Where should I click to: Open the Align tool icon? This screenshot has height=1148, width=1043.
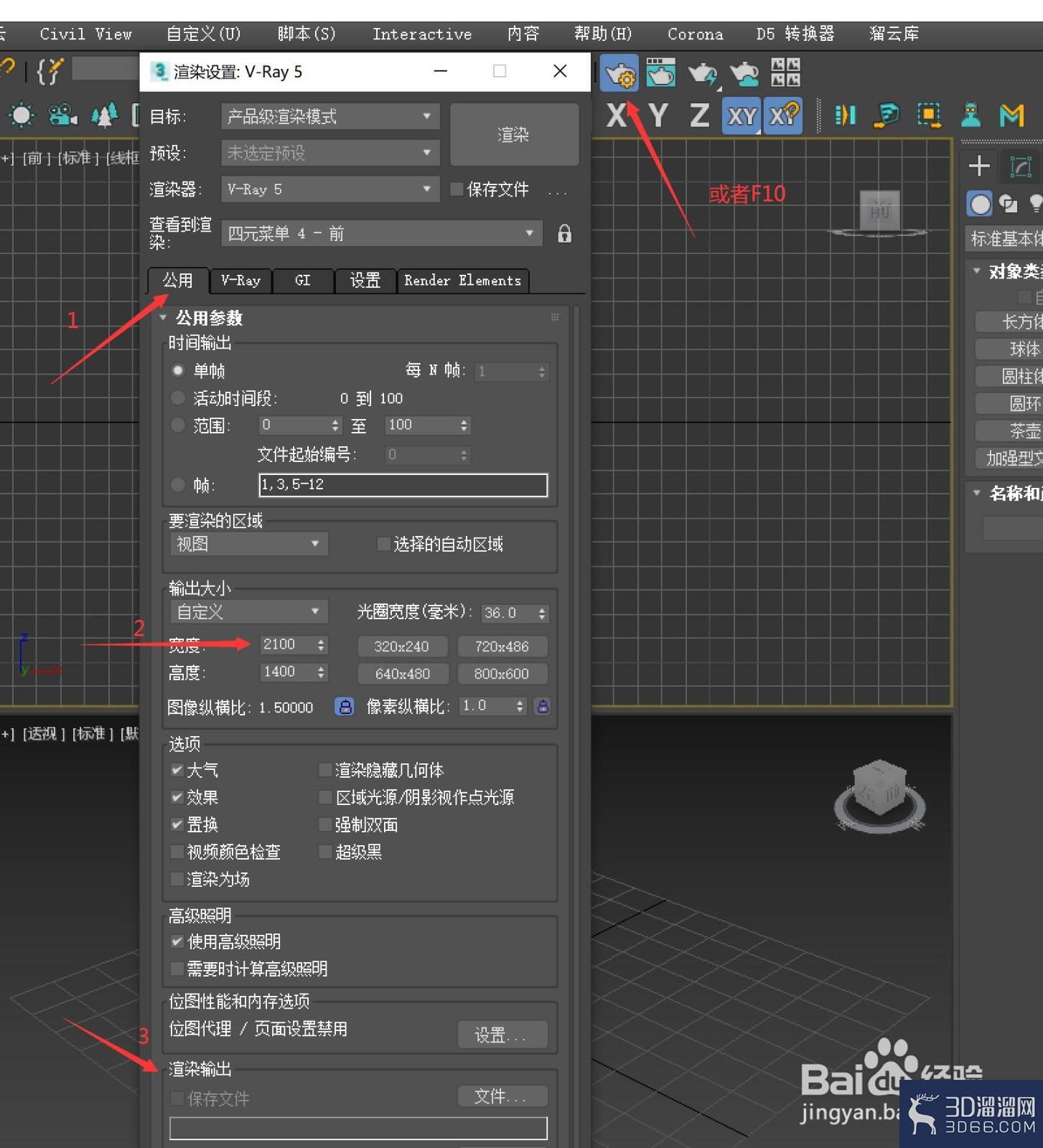click(x=887, y=116)
